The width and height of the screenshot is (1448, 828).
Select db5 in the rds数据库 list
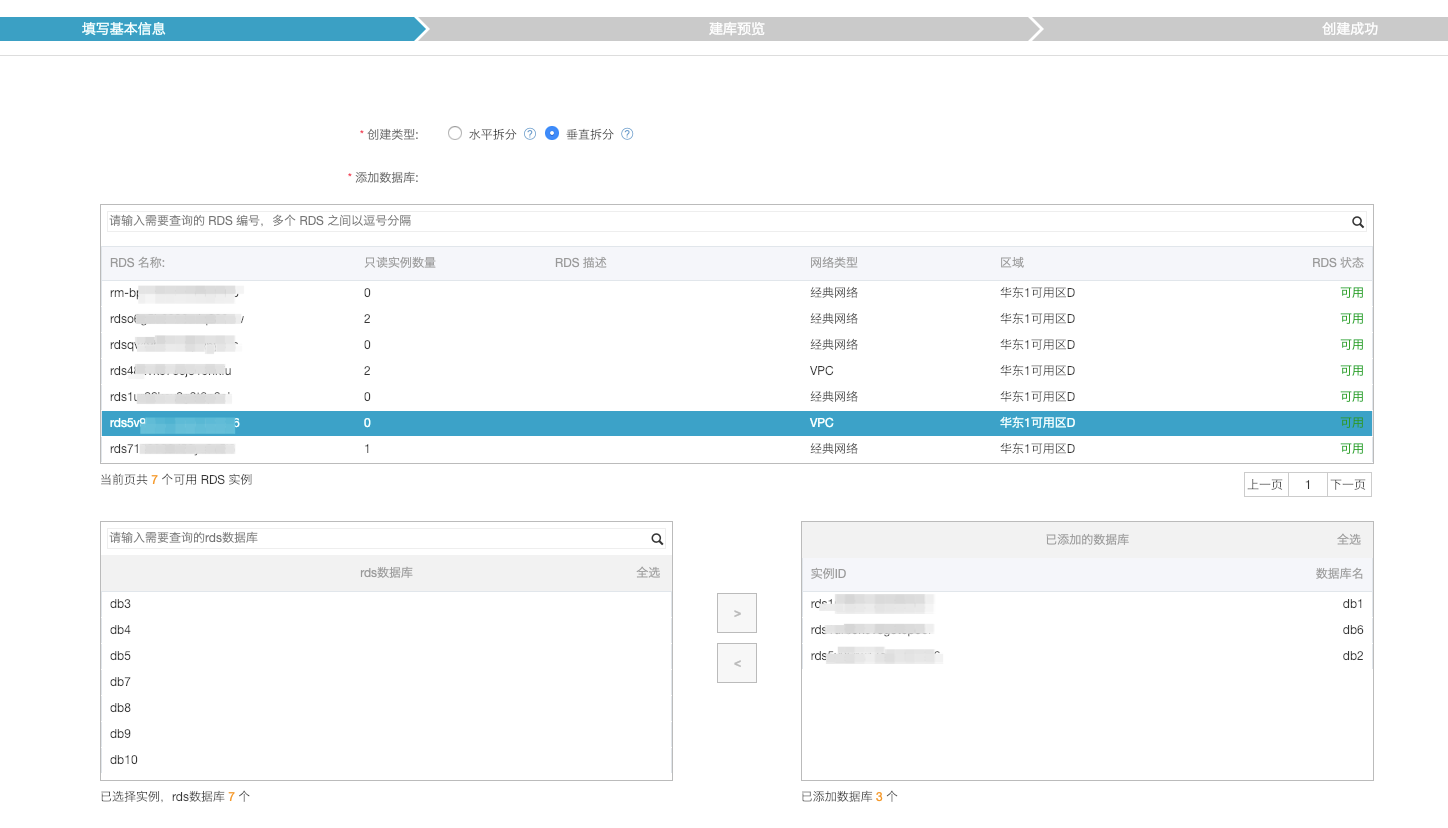coord(386,656)
